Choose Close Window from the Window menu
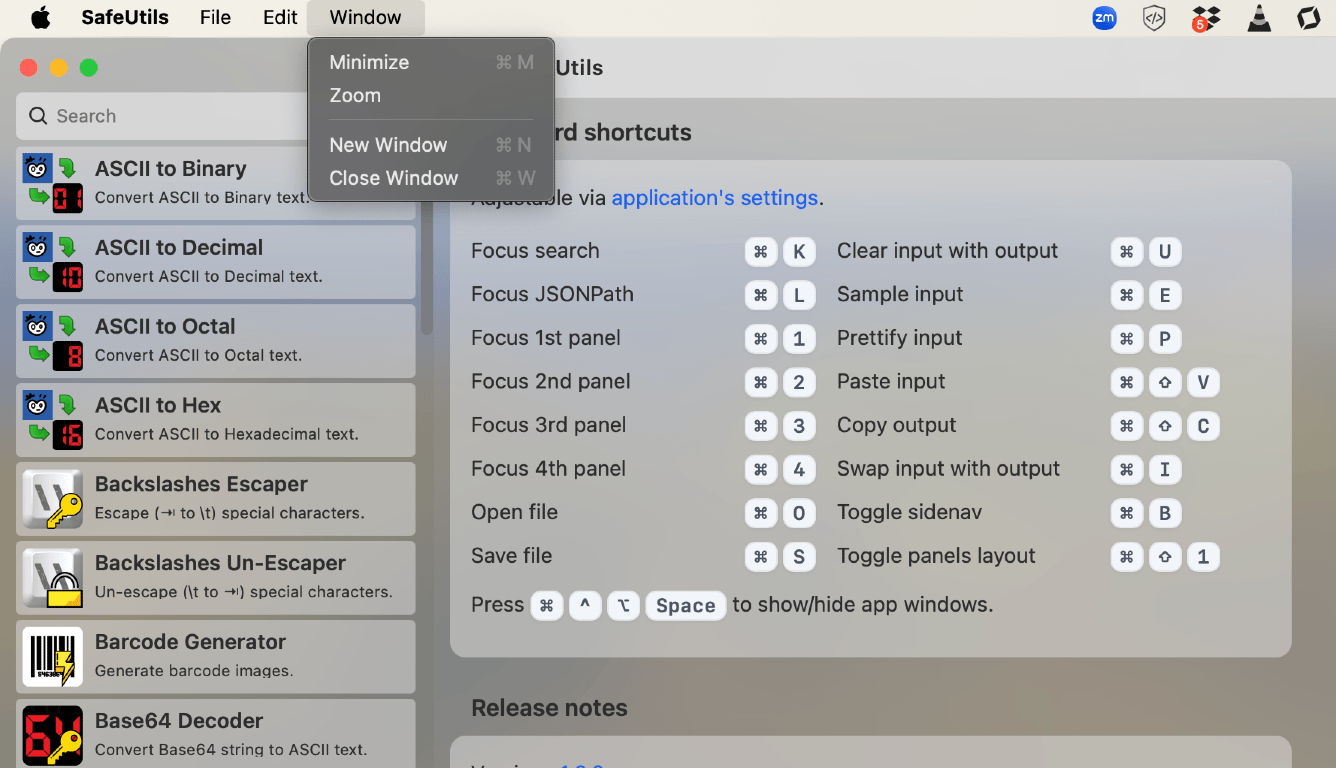Viewport: 1336px width, 768px height. [x=431, y=178]
